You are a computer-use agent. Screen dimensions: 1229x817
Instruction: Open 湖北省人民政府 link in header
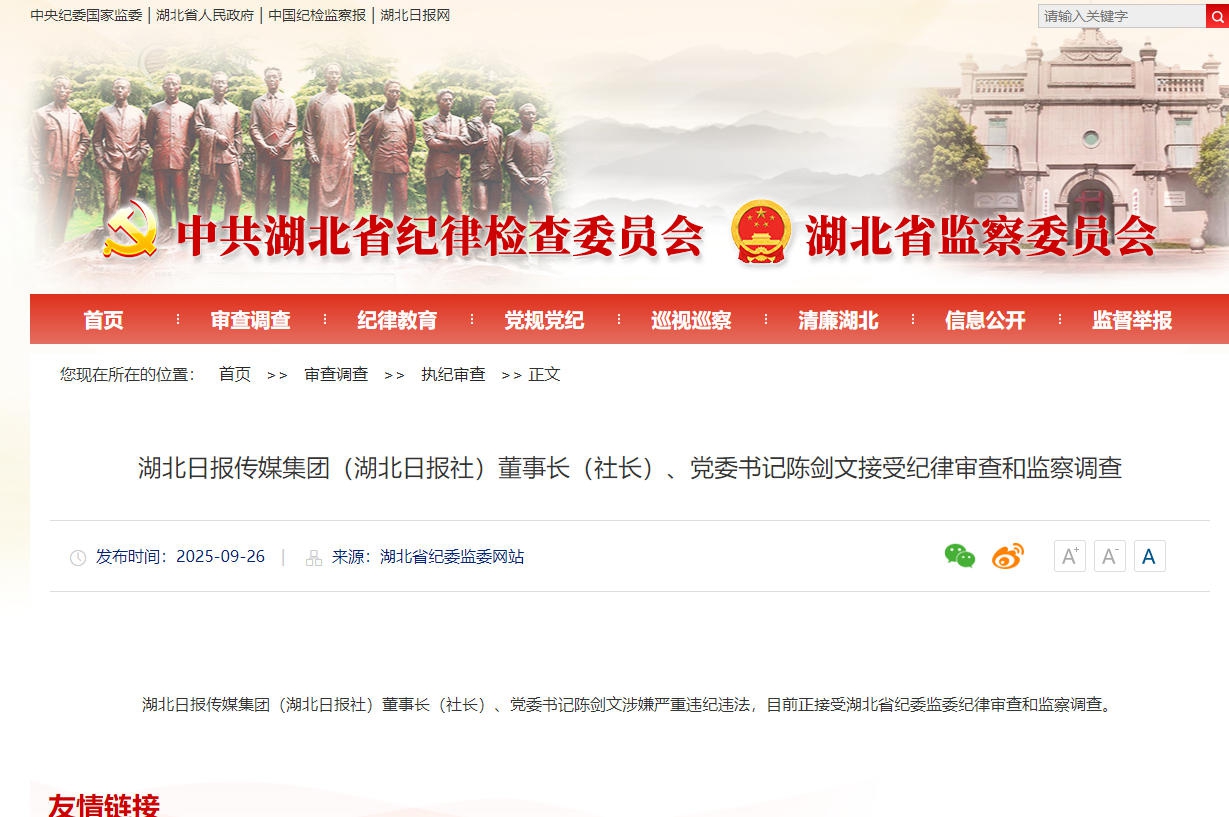point(205,15)
